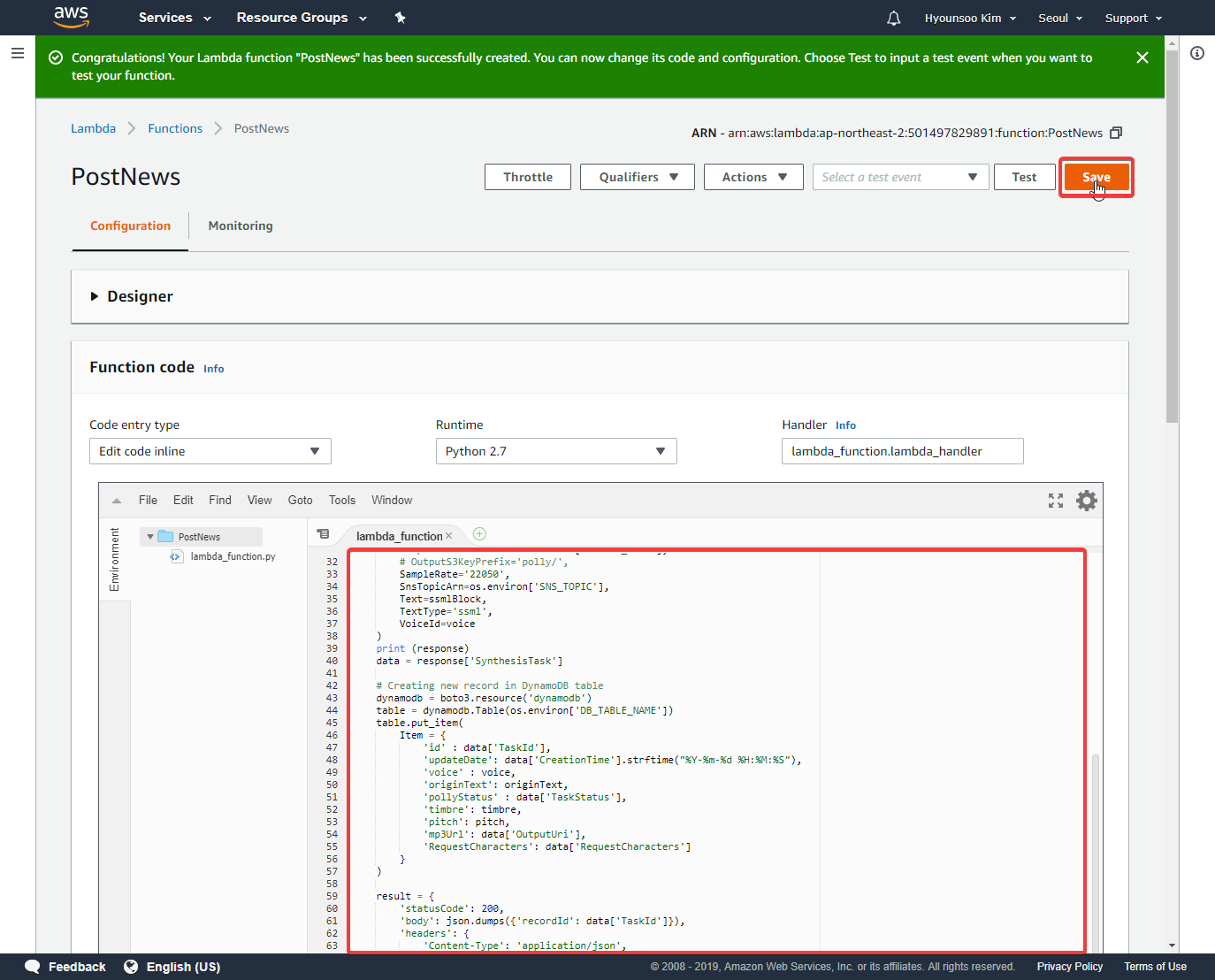Image resolution: width=1215 pixels, height=980 pixels.
Task: Click code line with table.put_item(
Action: click(419, 723)
